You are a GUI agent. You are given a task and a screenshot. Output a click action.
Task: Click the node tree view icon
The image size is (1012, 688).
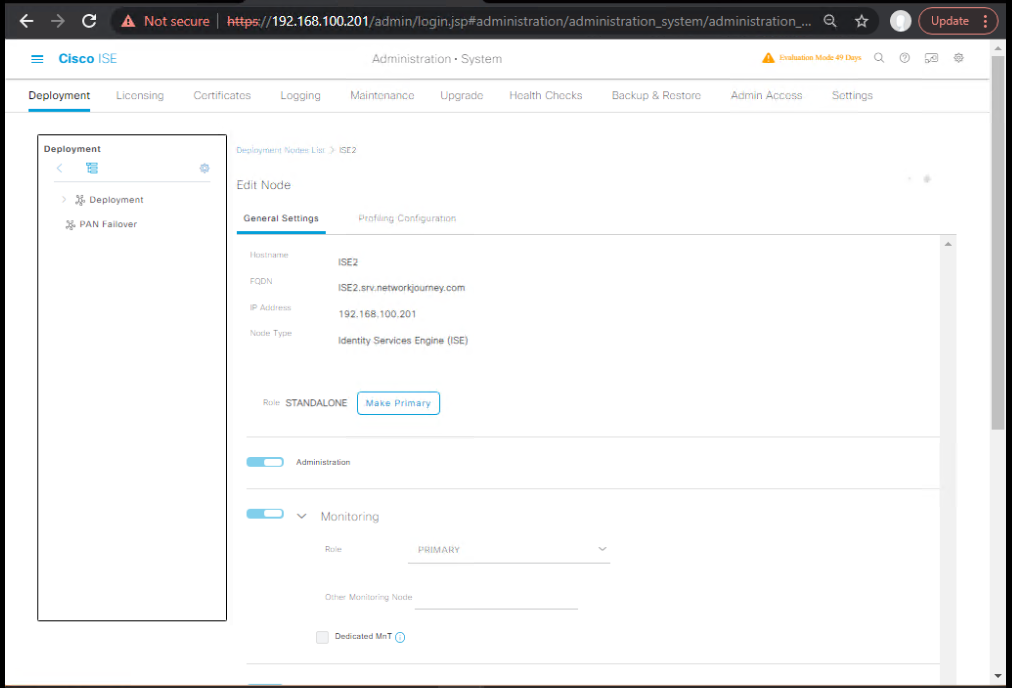[x=92, y=168]
